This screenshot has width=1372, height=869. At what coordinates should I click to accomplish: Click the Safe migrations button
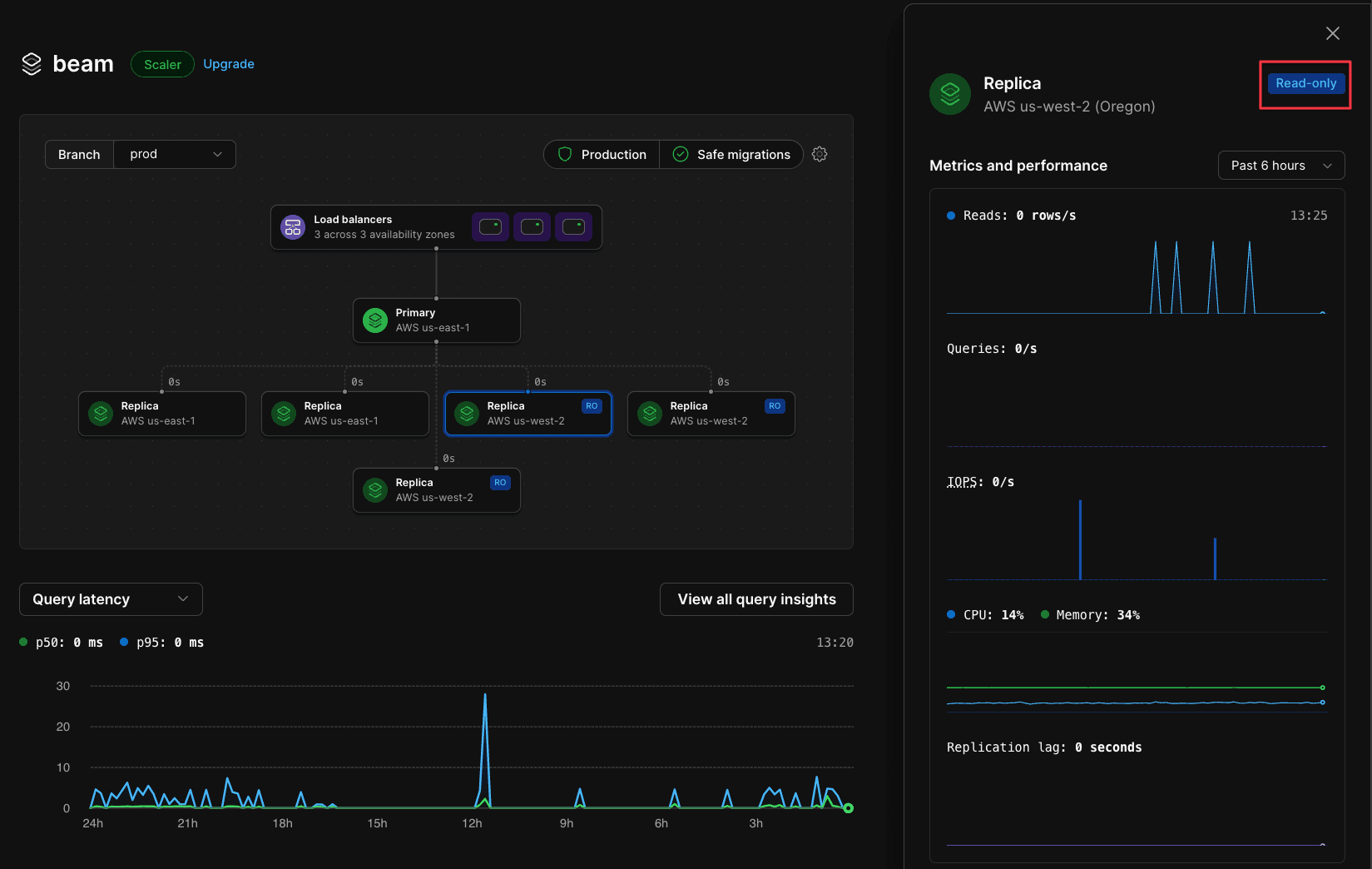point(731,154)
